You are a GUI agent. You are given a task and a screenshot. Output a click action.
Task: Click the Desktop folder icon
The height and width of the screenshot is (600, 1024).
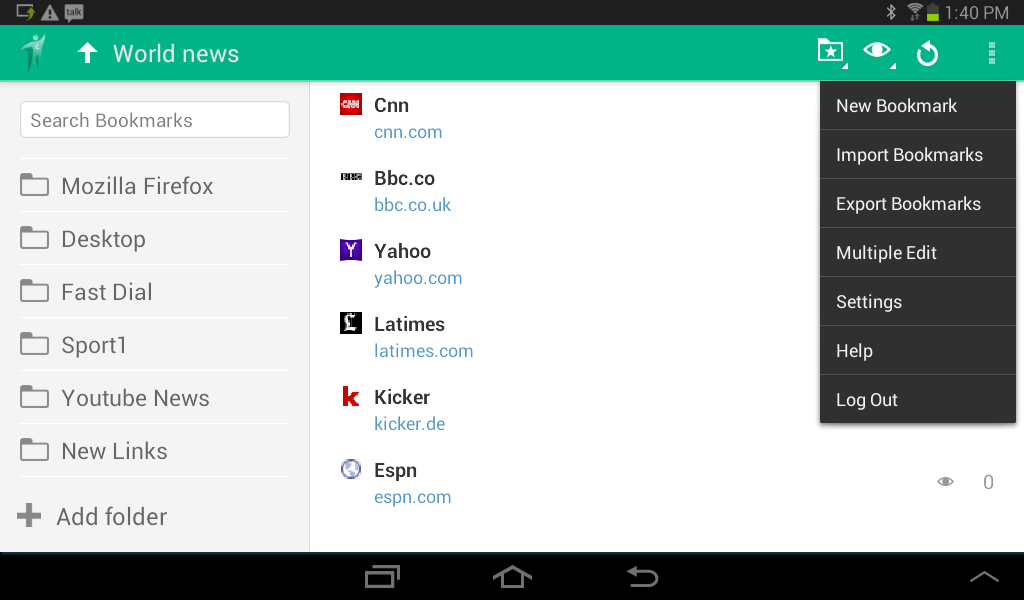(x=34, y=238)
